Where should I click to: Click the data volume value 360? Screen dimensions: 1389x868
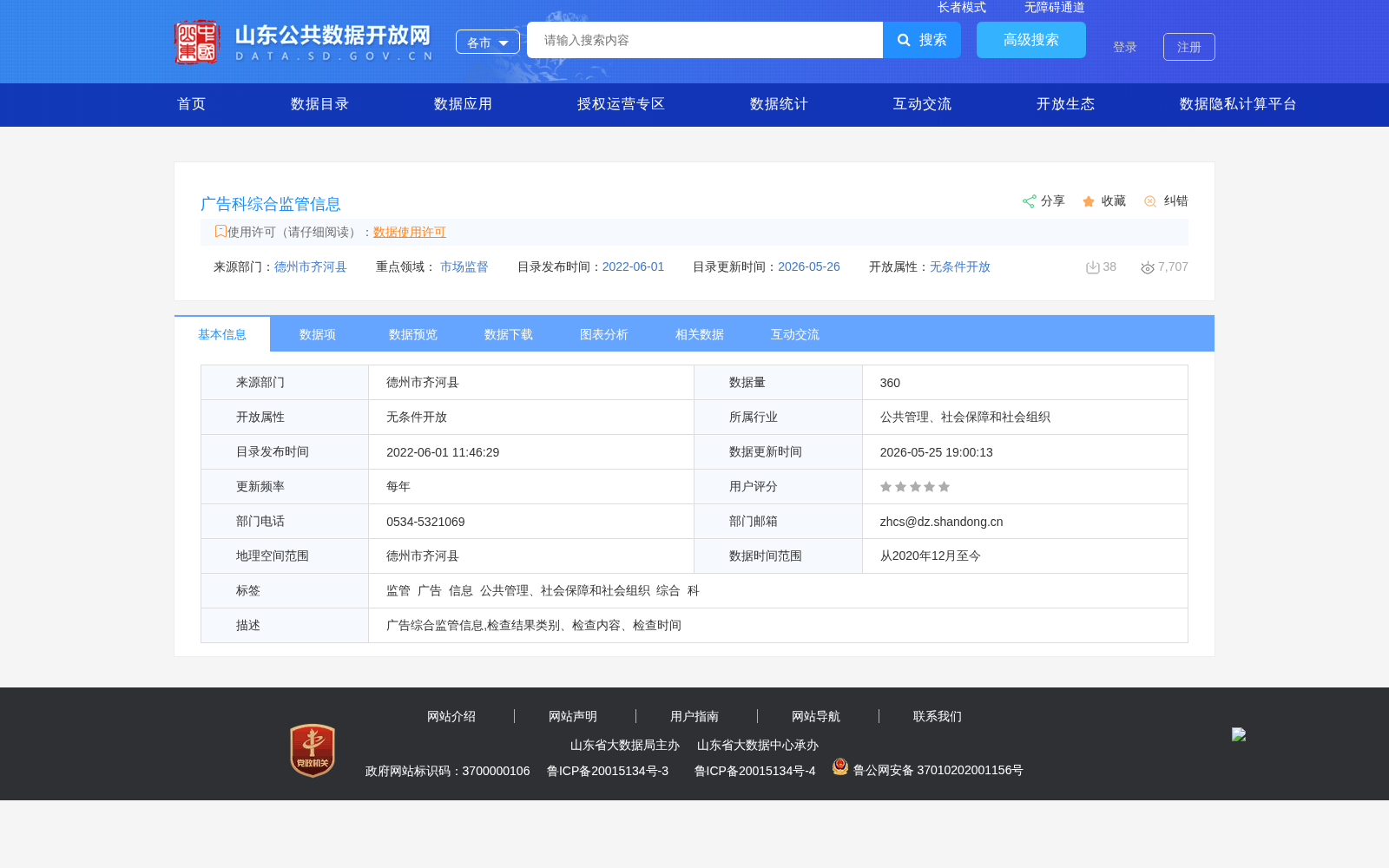point(890,383)
